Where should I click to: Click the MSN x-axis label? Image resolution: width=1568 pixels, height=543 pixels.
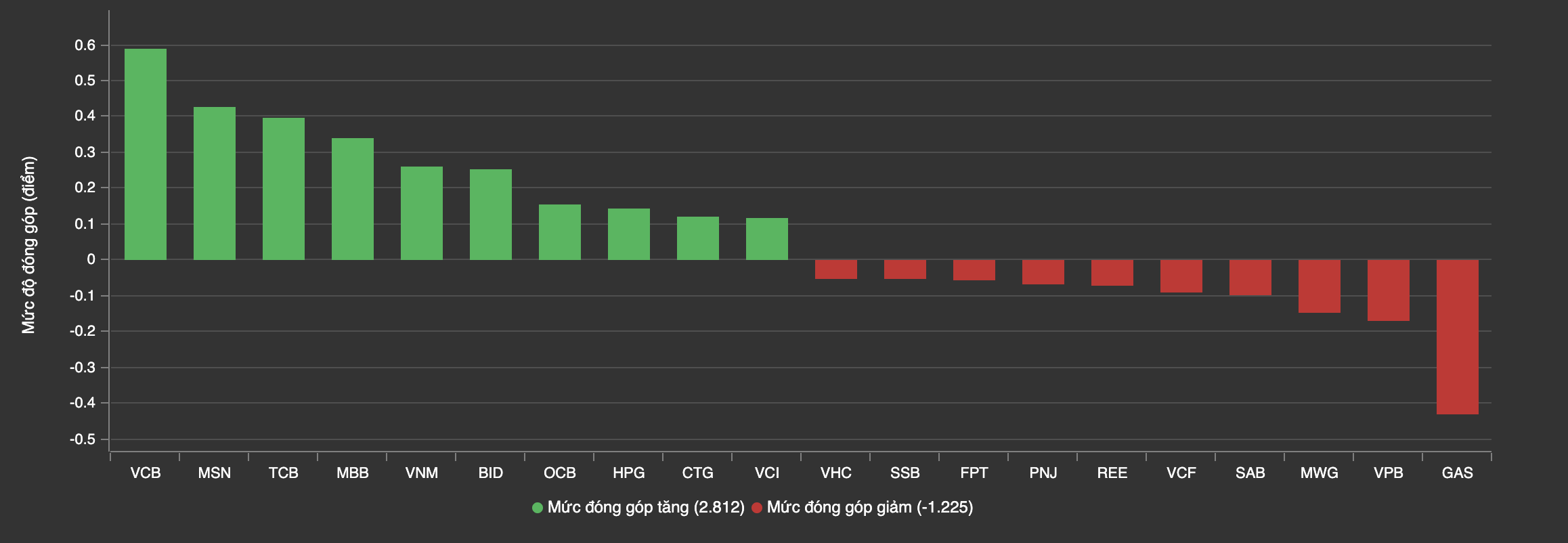tap(215, 473)
